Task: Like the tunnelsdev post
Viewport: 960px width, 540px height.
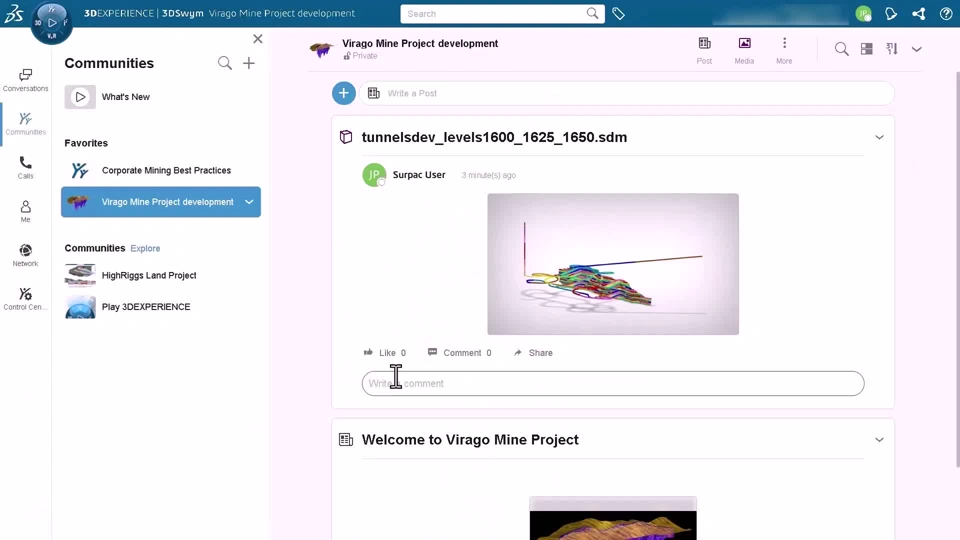Action: (x=384, y=353)
